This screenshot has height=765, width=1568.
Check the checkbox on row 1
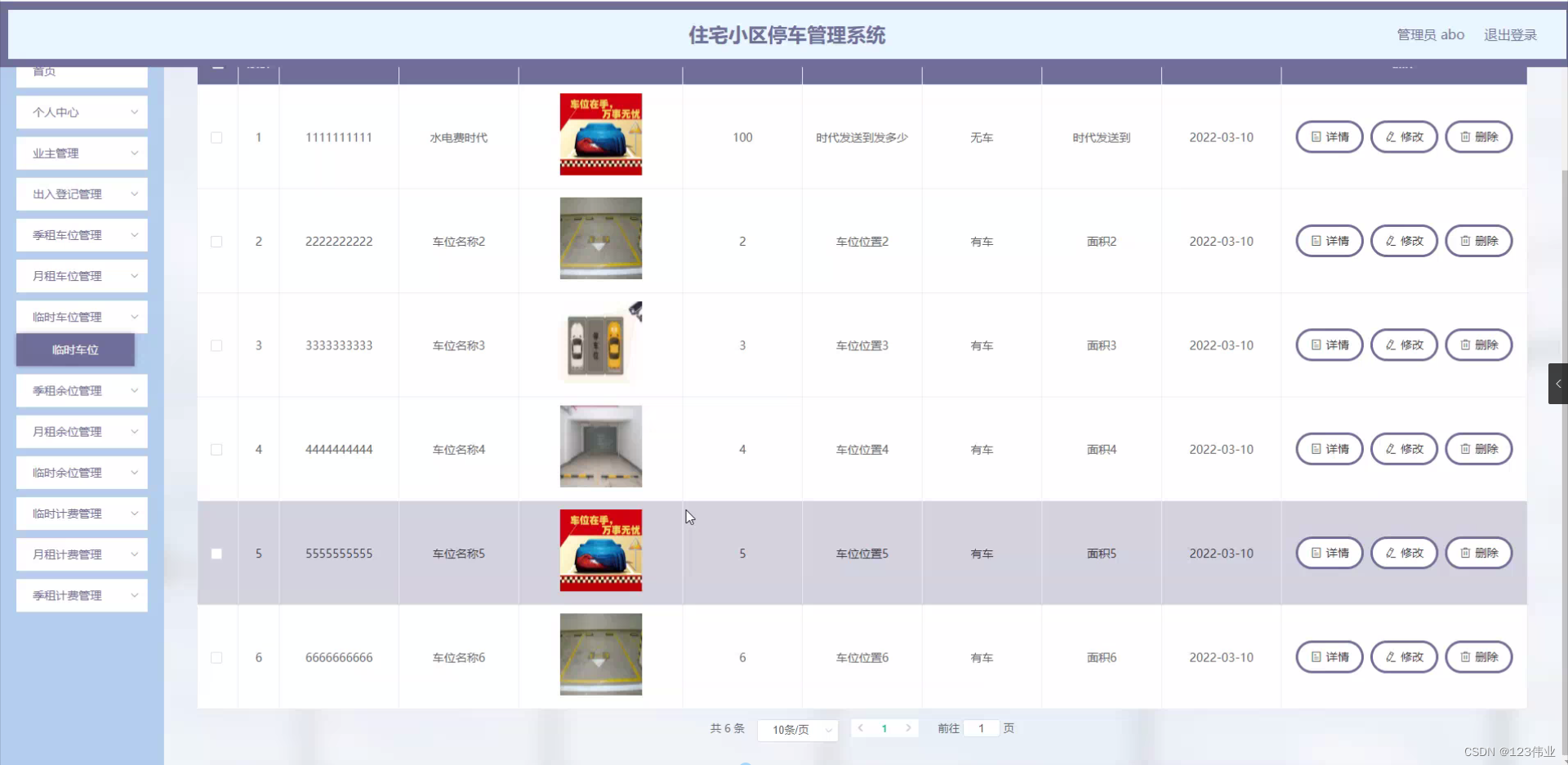(216, 138)
